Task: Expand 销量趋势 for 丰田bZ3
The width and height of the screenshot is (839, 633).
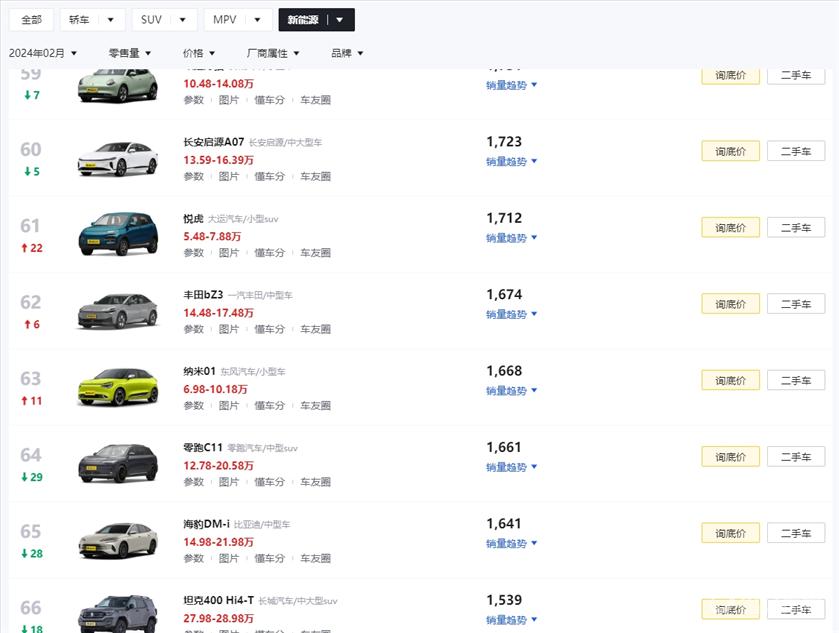Action: pyautogui.click(x=511, y=314)
